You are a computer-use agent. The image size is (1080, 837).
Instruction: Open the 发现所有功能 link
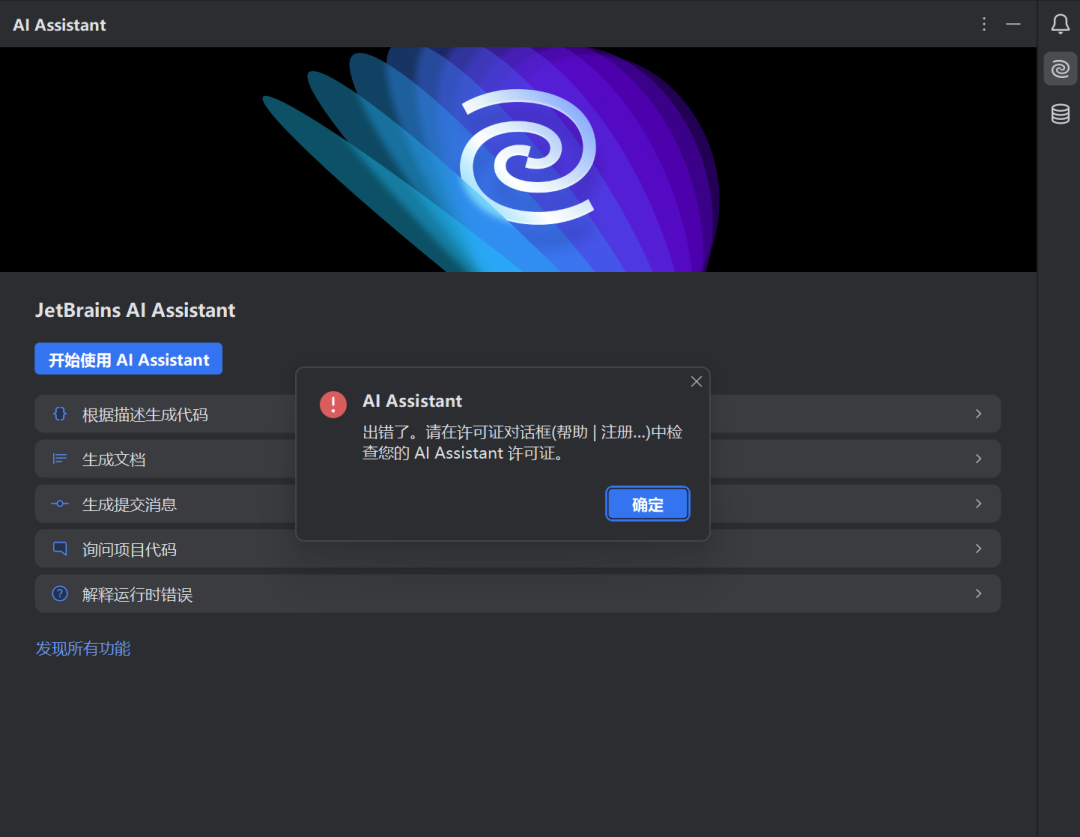coord(83,649)
